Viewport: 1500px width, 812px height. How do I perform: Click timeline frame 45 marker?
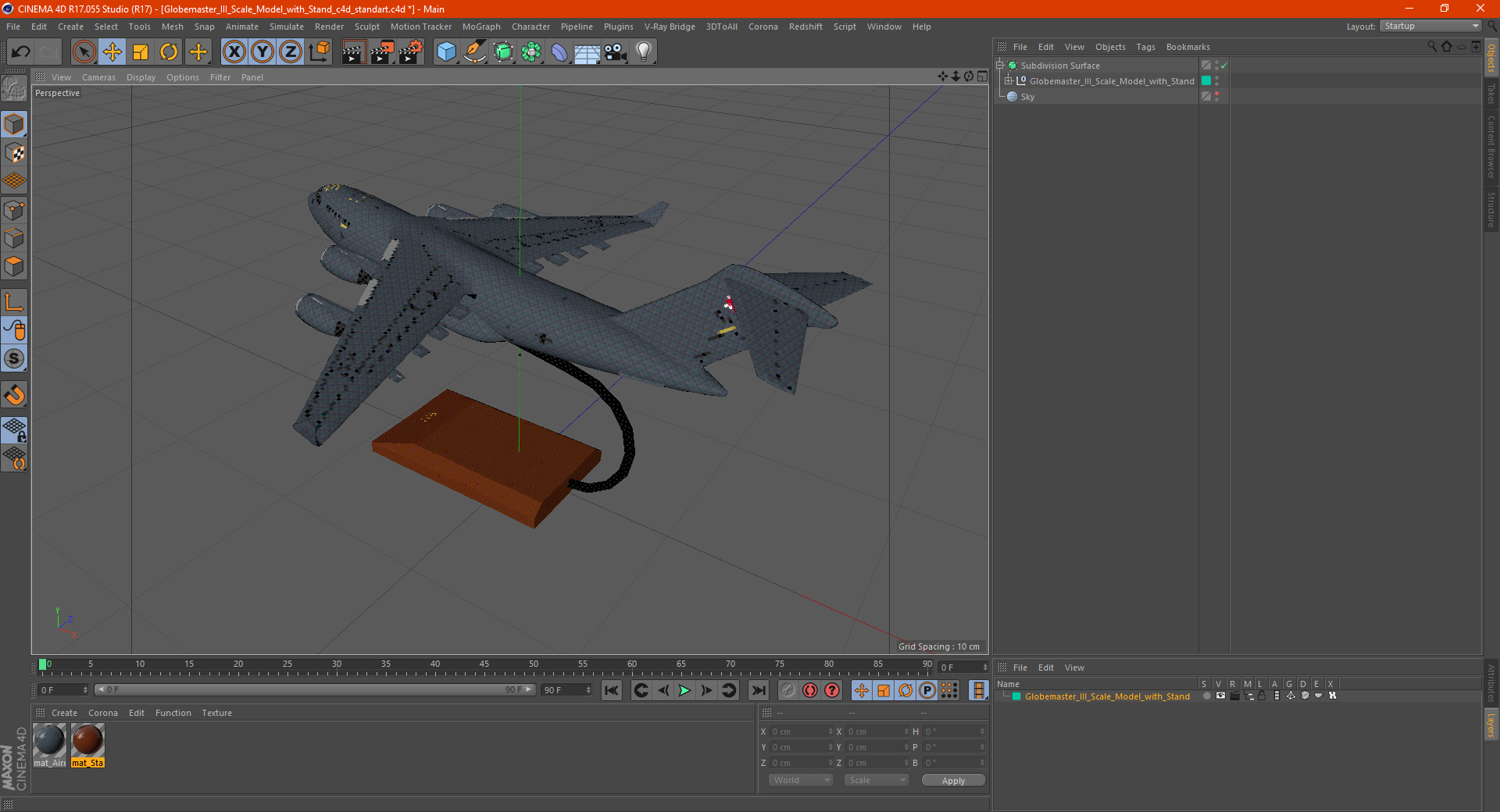pyautogui.click(x=484, y=664)
